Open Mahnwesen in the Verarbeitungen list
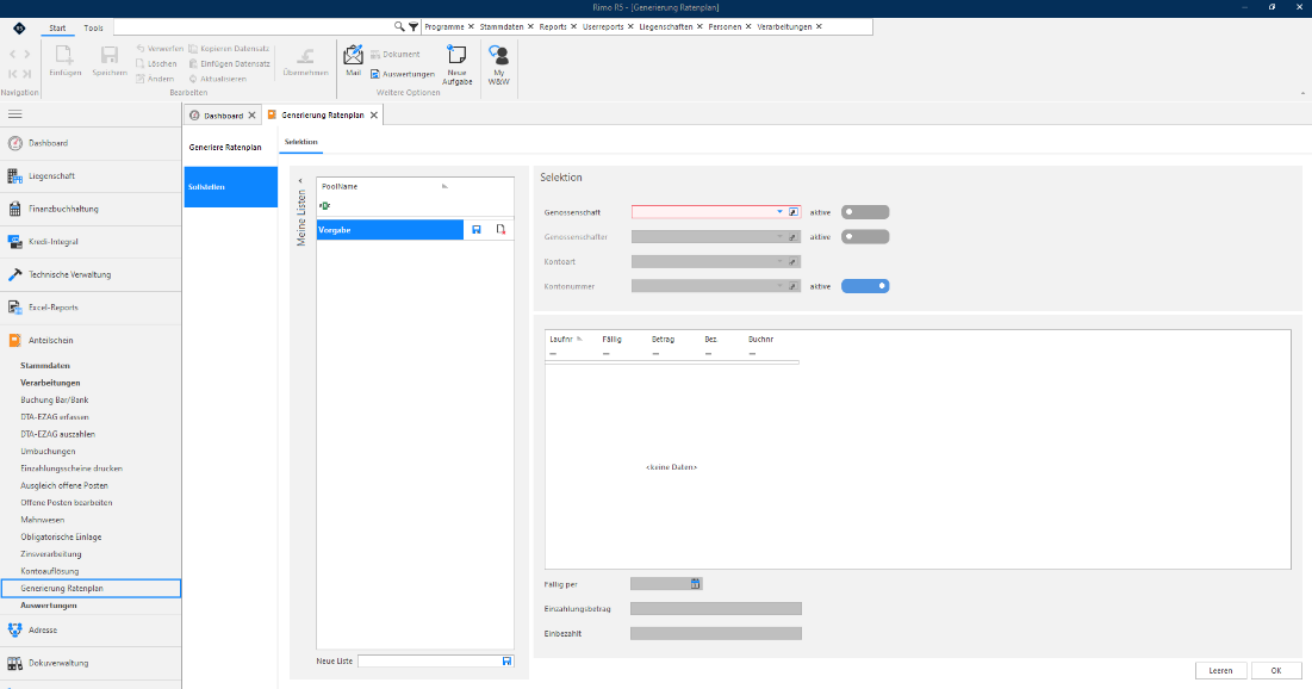 (x=41, y=520)
